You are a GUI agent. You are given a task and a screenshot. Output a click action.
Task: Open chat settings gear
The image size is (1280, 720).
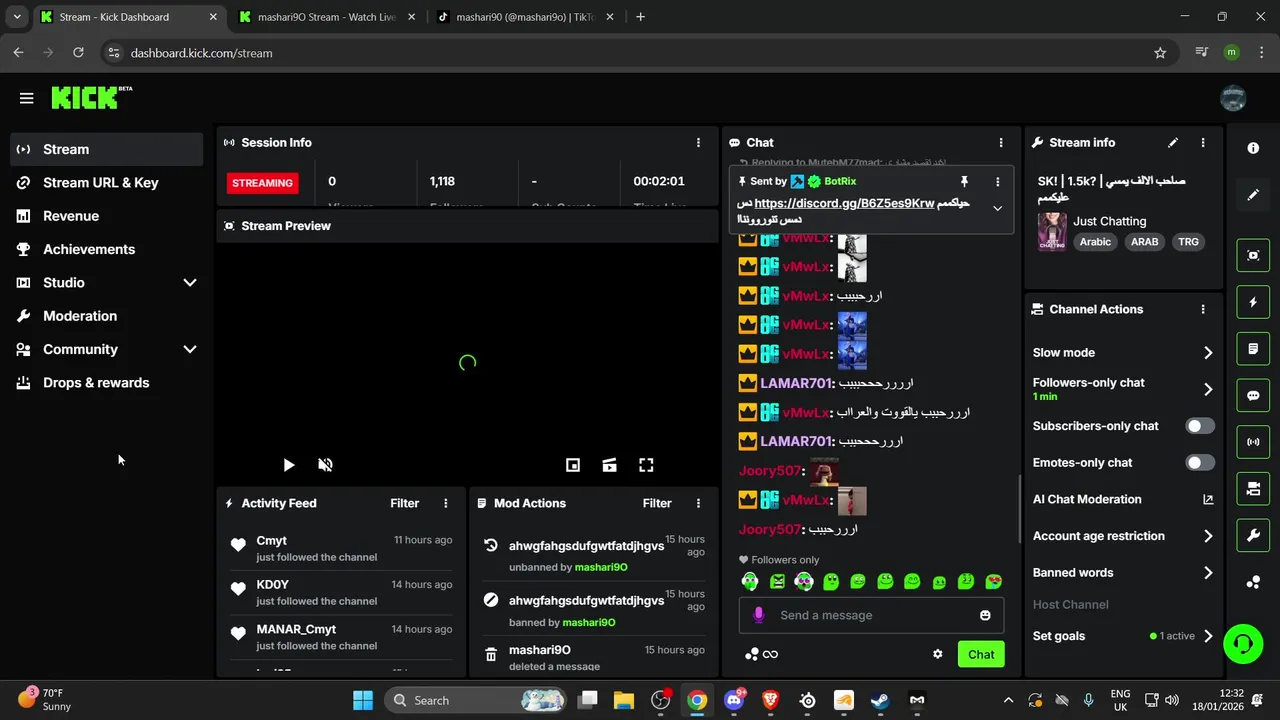[x=938, y=654]
